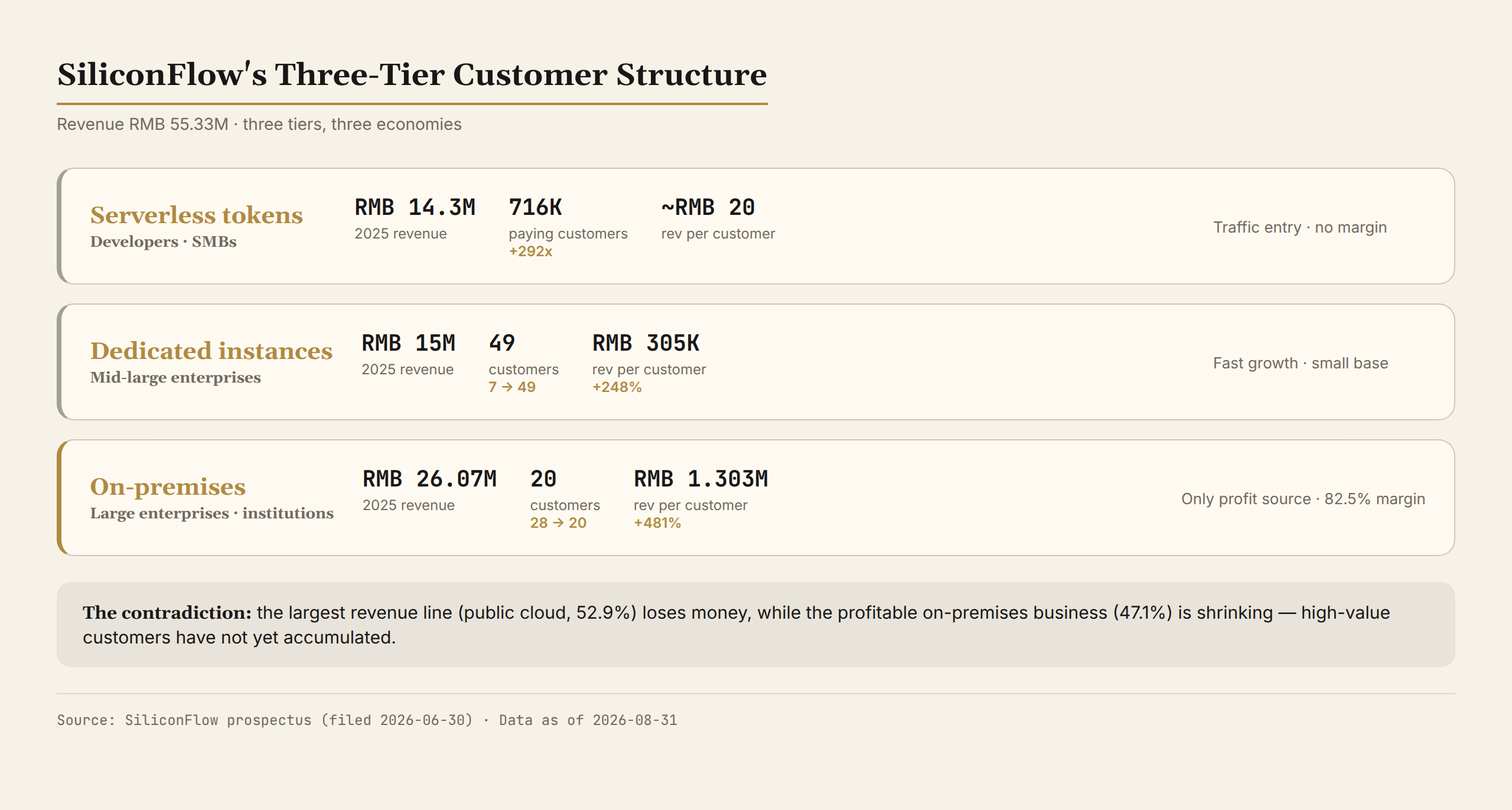Select the RMB 305K per customer value
1512x810 pixels.
click(646, 343)
